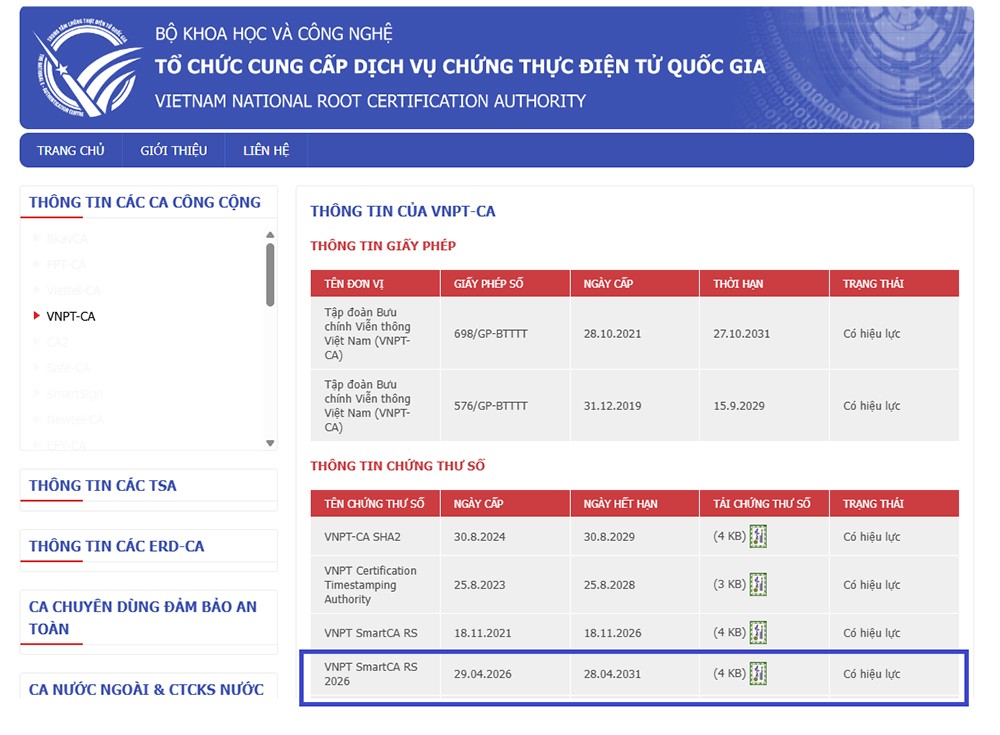1000x735 pixels.
Task: Click expiry date 28.04.2031
Action: click(x=612, y=674)
